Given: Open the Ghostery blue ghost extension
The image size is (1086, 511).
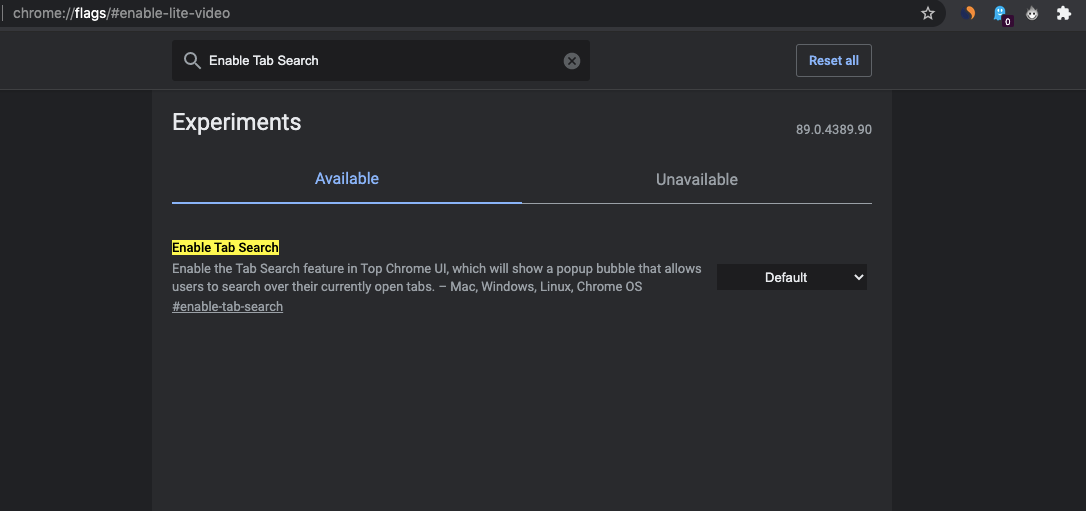Looking at the screenshot, I should (x=998, y=13).
